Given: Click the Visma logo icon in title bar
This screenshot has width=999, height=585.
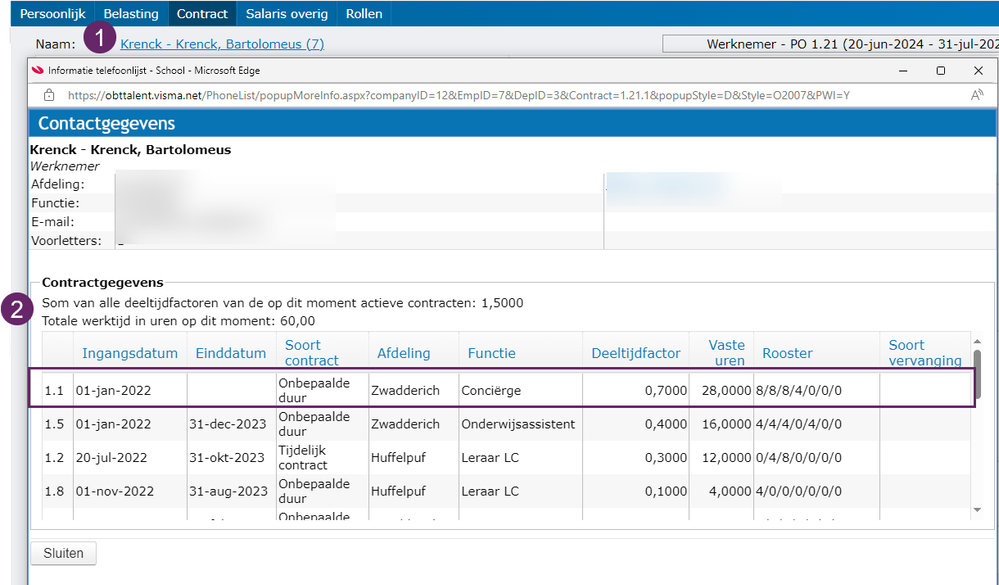Looking at the screenshot, I should (x=38, y=71).
